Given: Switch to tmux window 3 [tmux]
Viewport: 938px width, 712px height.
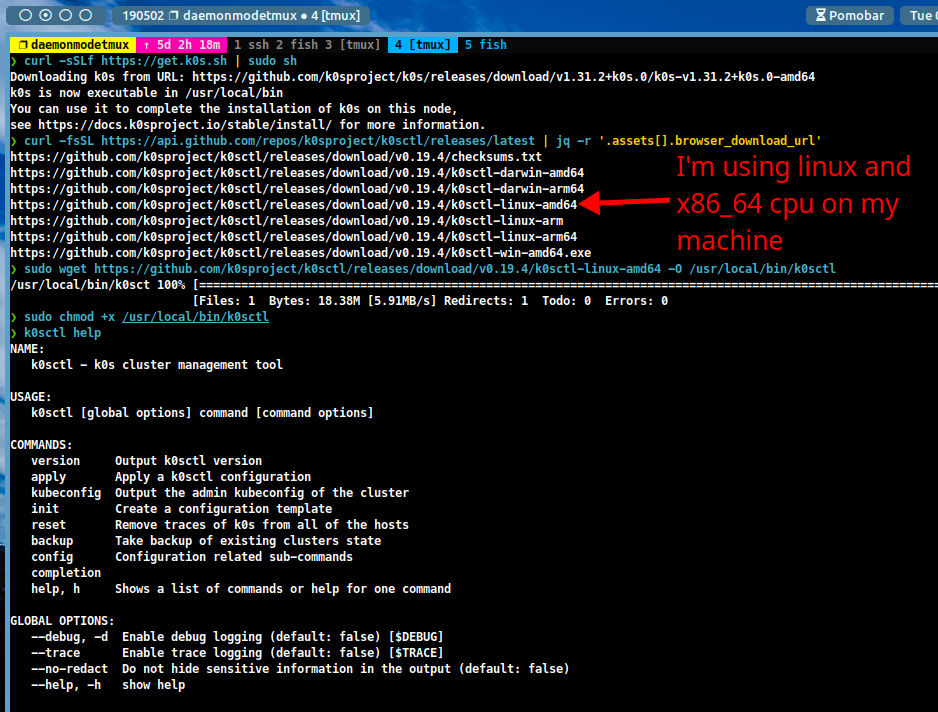Looking at the screenshot, I should [353, 45].
